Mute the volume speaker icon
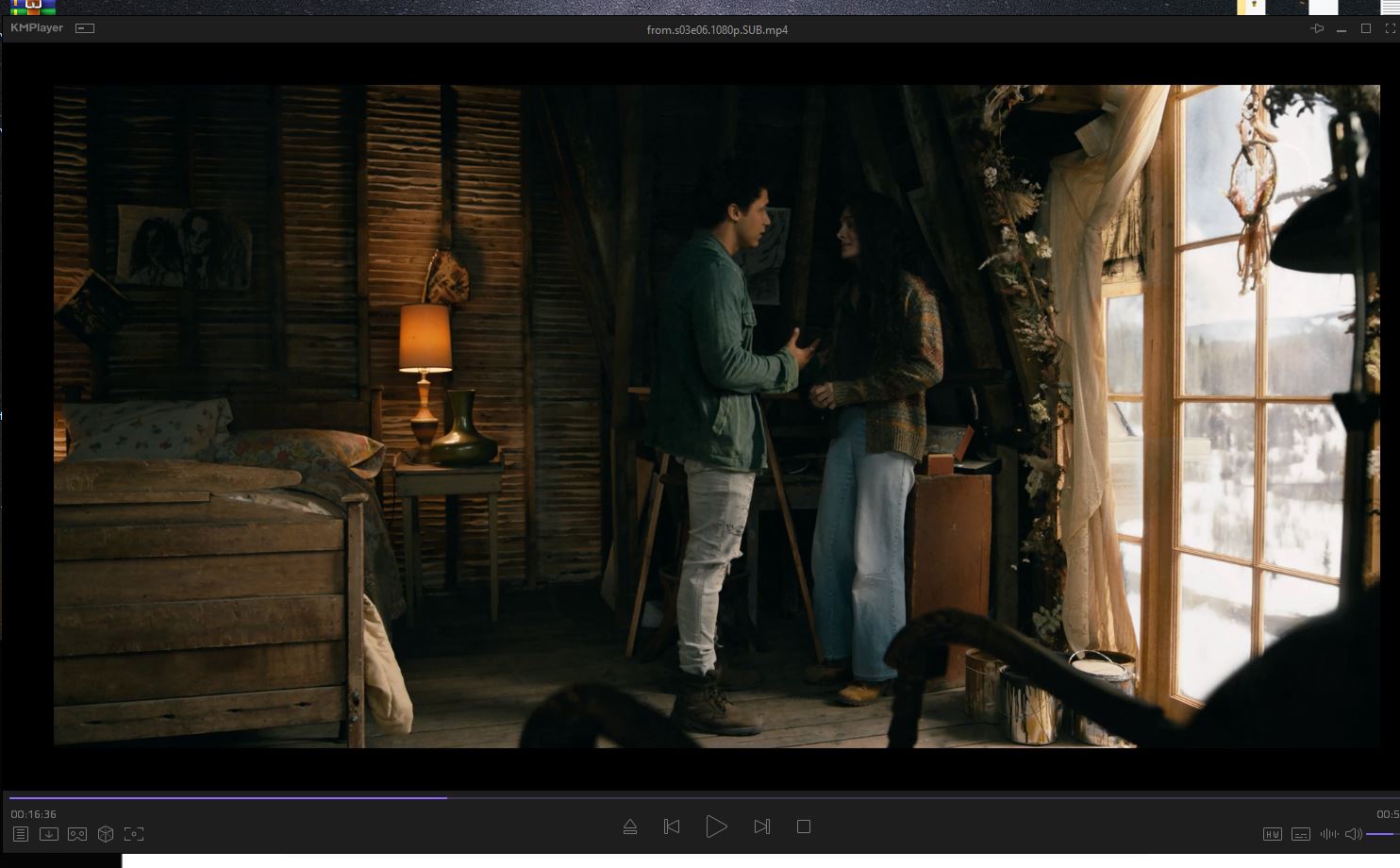The image size is (1400, 868). tap(1353, 834)
